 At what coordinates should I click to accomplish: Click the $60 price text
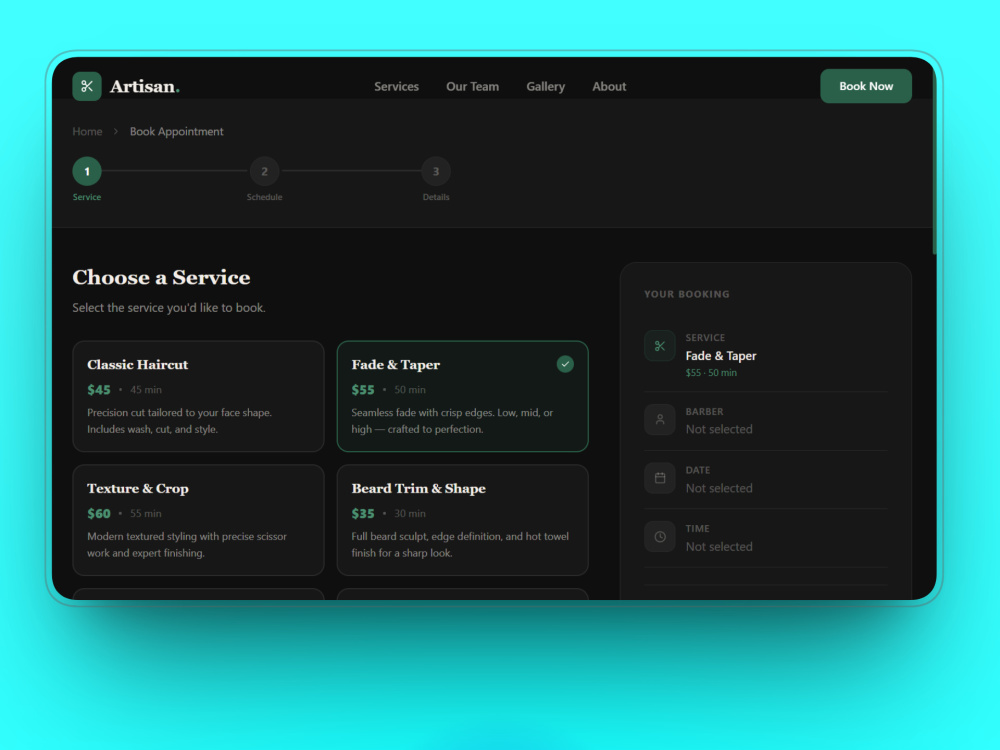coord(99,513)
